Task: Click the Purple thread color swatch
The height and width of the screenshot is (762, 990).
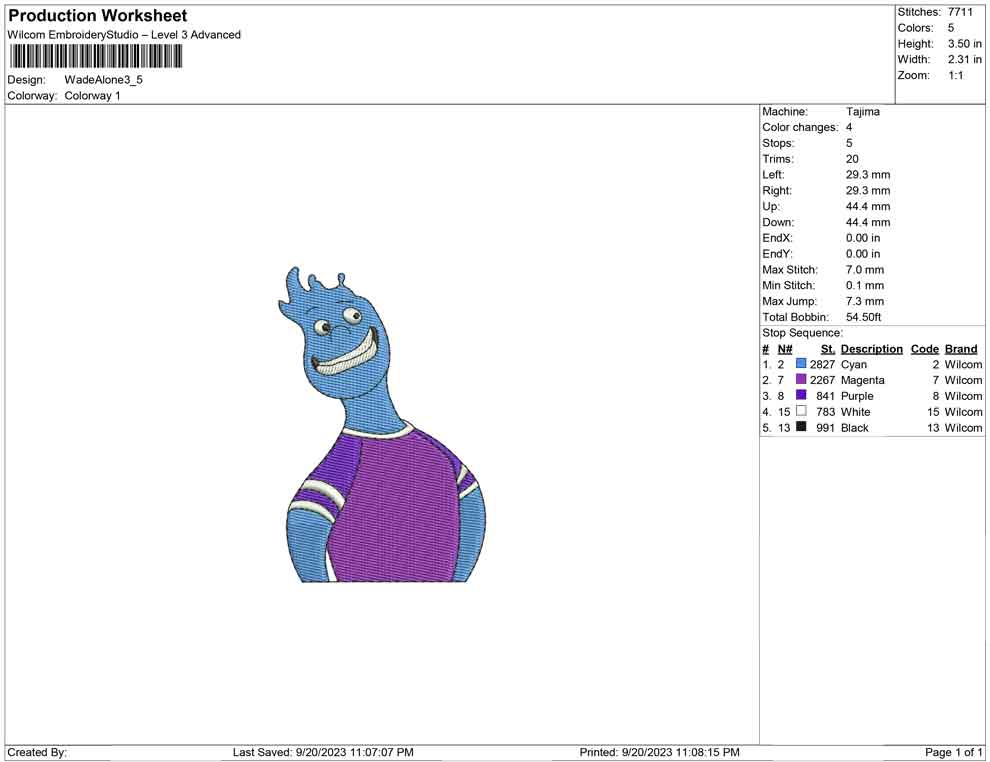Action: 801,395
